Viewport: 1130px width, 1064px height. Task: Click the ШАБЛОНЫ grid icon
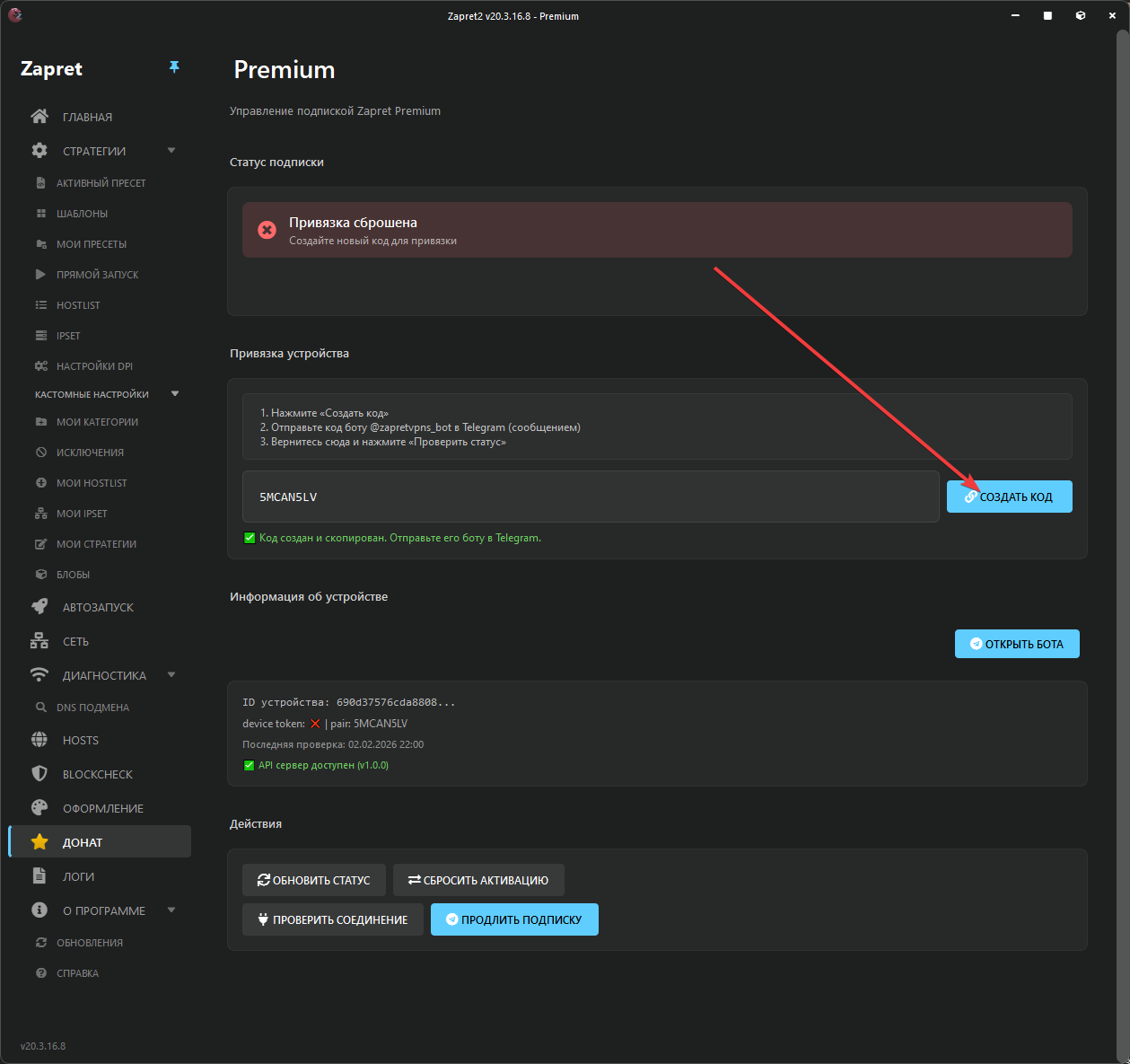(x=40, y=214)
